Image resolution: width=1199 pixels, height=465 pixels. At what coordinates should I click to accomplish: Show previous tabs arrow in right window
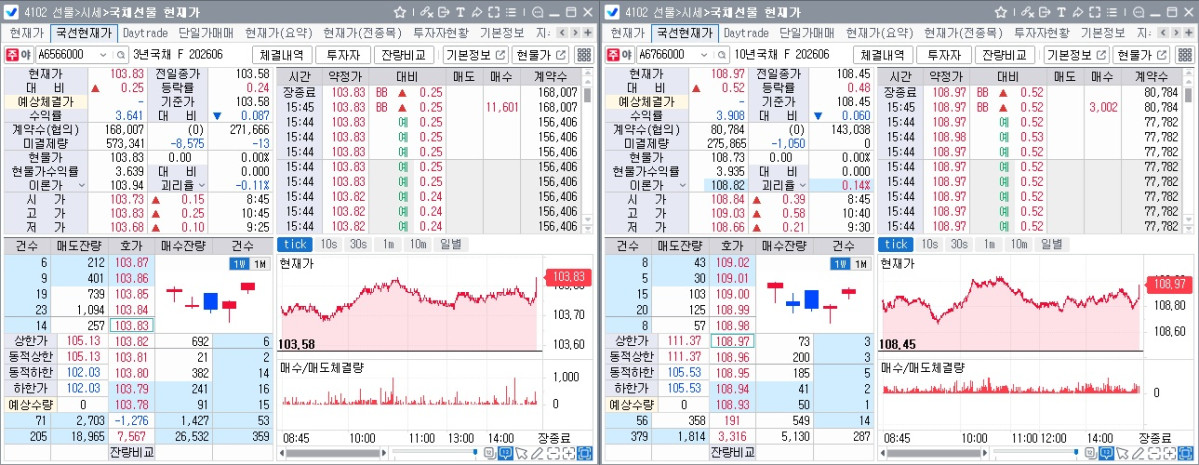click(1164, 33)
